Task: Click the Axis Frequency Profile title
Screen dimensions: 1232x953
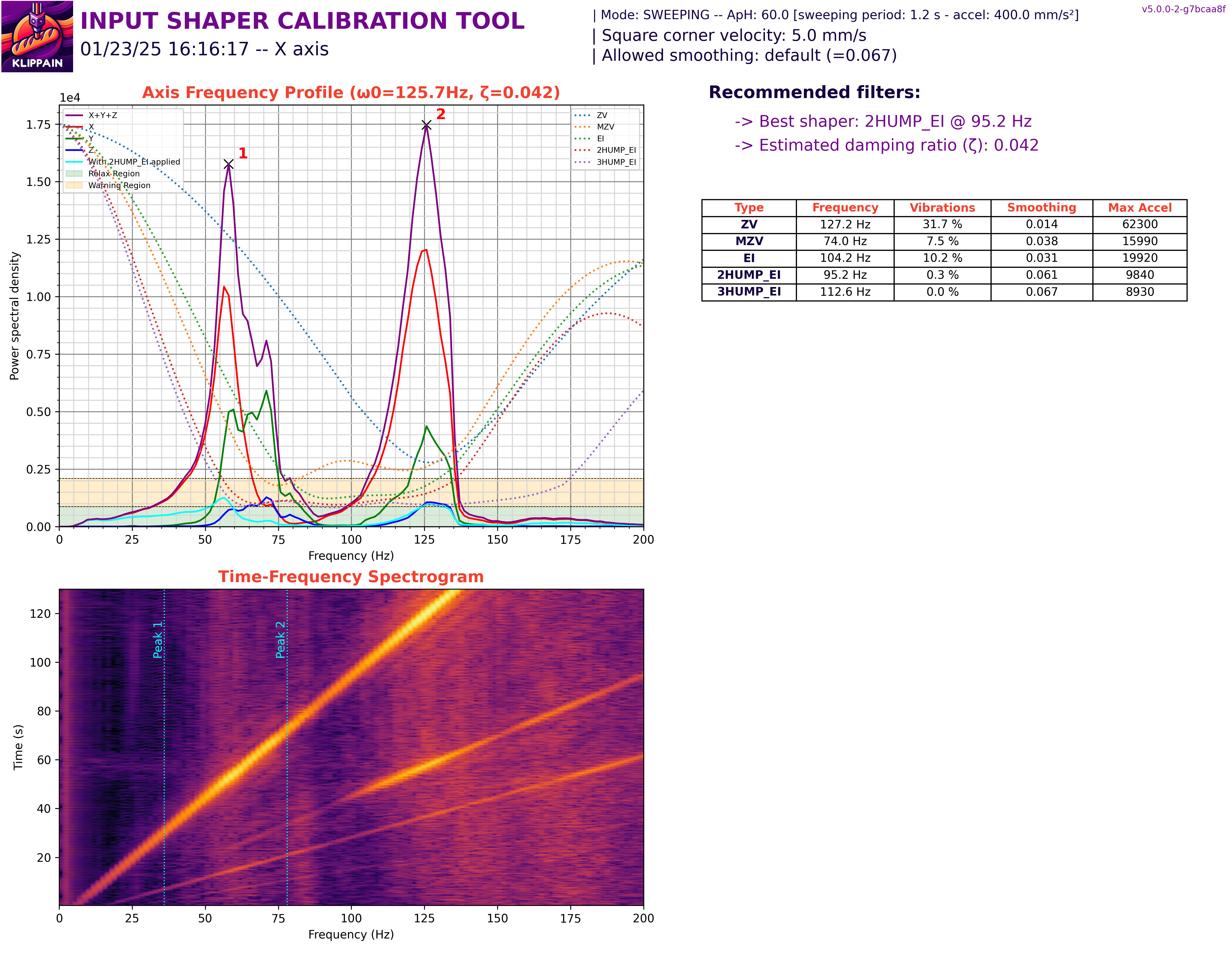Action: pos(351,93)
